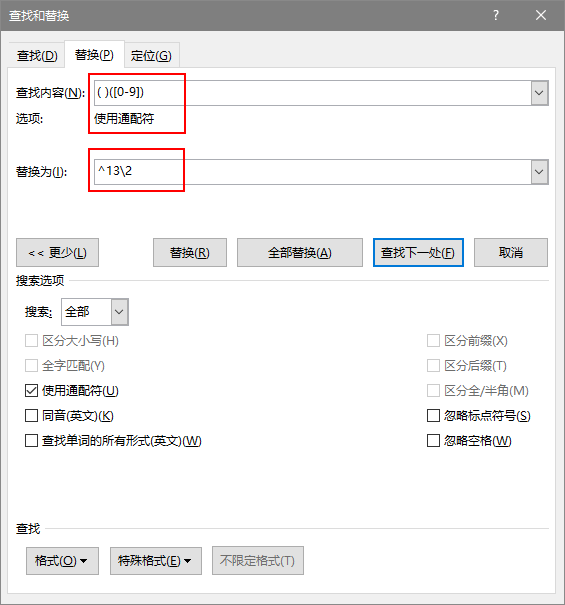Uncheck the 使用通配符(U) checkbox
The height and width of the screenshot is (605, 565).
pyautogui.click(x=31, y=391)
